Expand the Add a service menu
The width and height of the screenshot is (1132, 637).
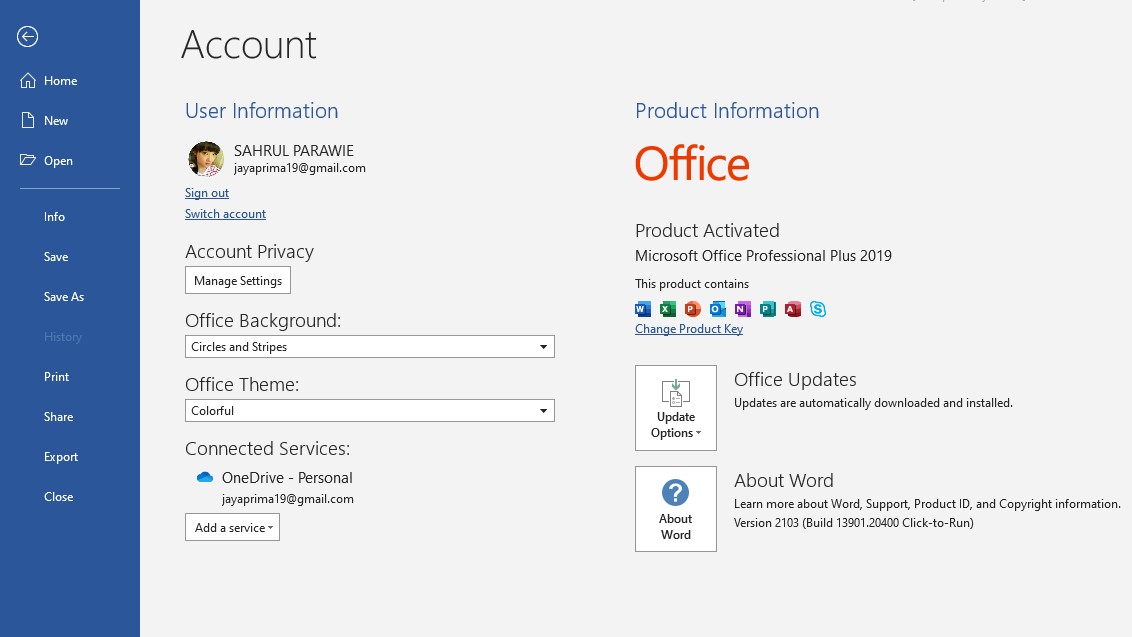(232, 527)
